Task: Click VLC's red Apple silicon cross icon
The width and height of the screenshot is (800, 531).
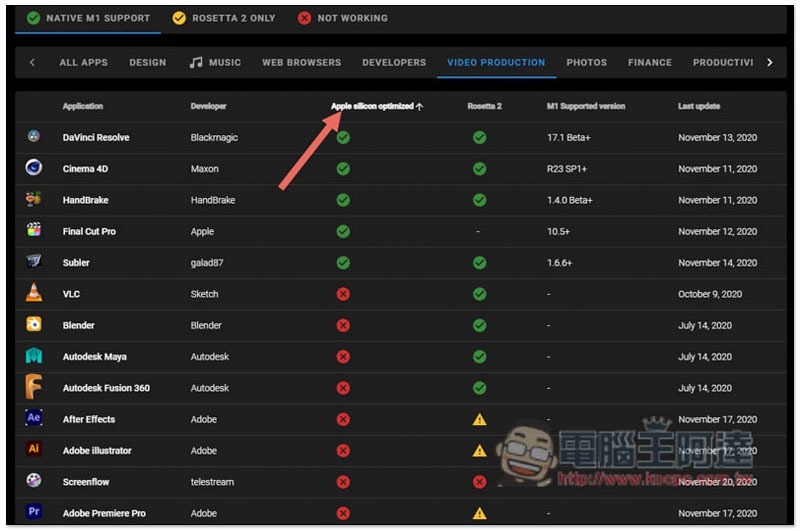Action: 343,294
